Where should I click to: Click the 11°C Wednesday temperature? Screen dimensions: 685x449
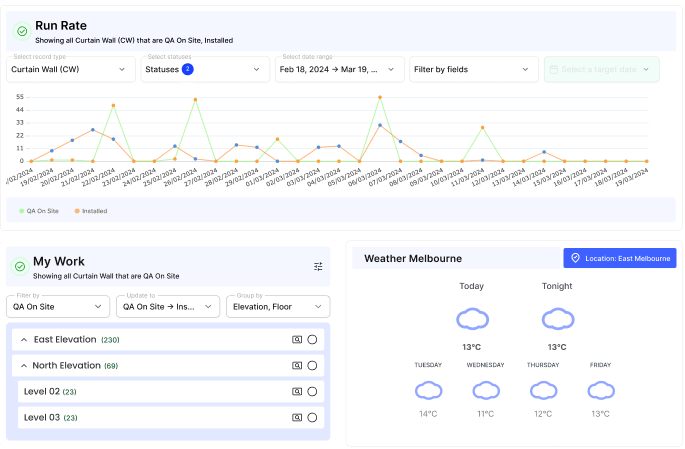pos(485,414)
